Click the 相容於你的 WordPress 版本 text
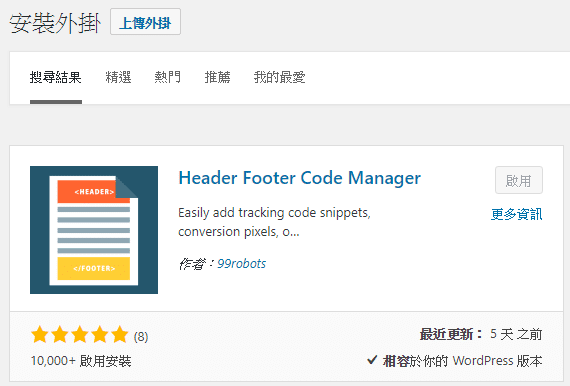This screenshot has height=386, width=570. coord(462,361)
